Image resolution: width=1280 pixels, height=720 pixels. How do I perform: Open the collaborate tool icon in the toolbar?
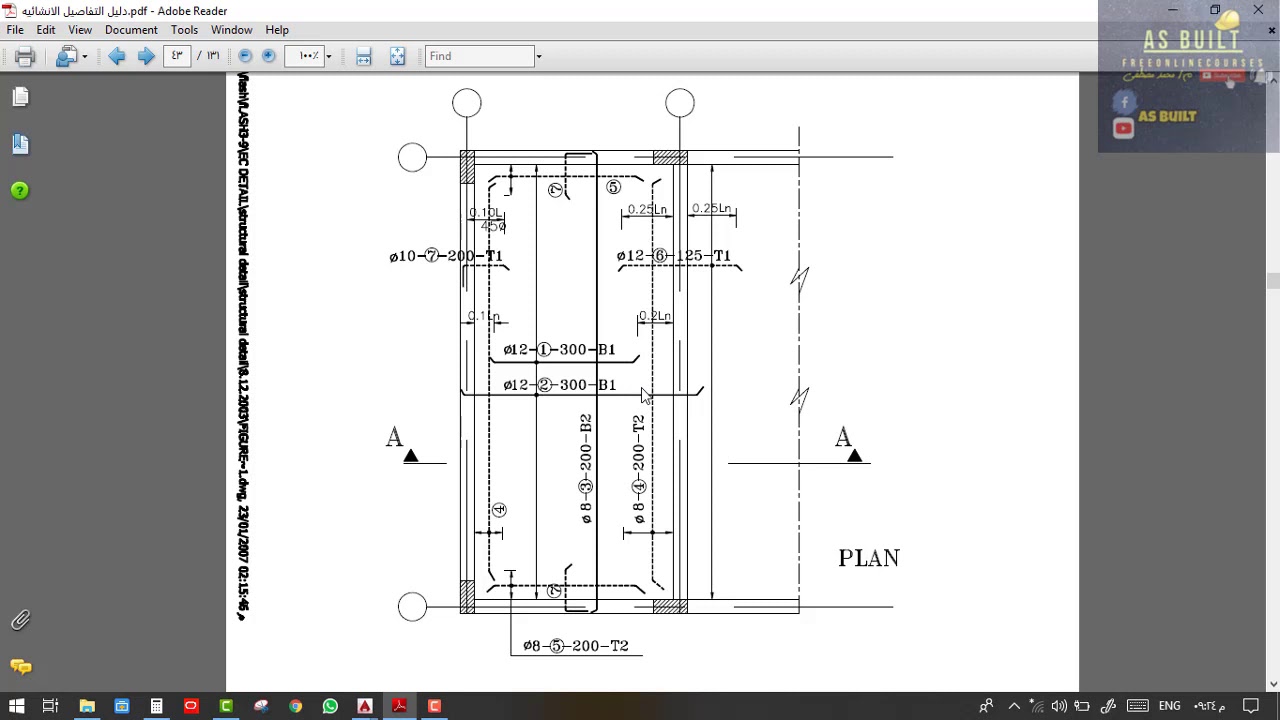pyautogui.click(x=66, y=56)
